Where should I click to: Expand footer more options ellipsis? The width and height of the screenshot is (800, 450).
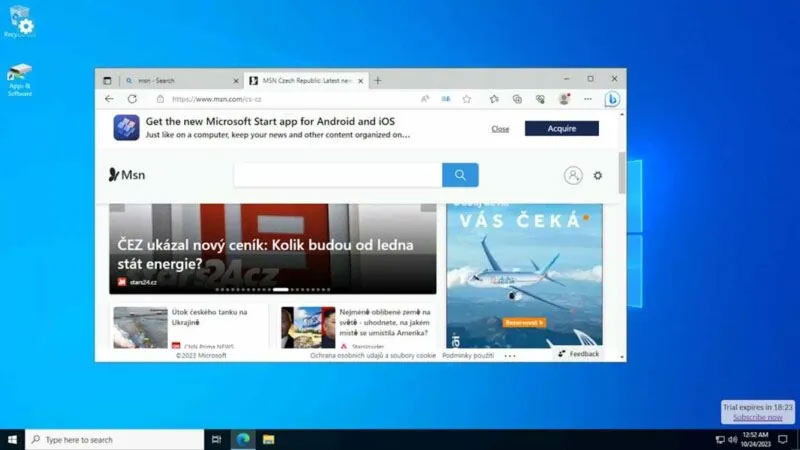510,356
